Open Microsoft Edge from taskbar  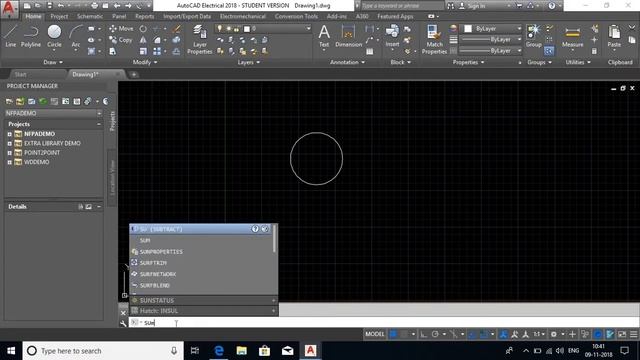tap(219, 351)
